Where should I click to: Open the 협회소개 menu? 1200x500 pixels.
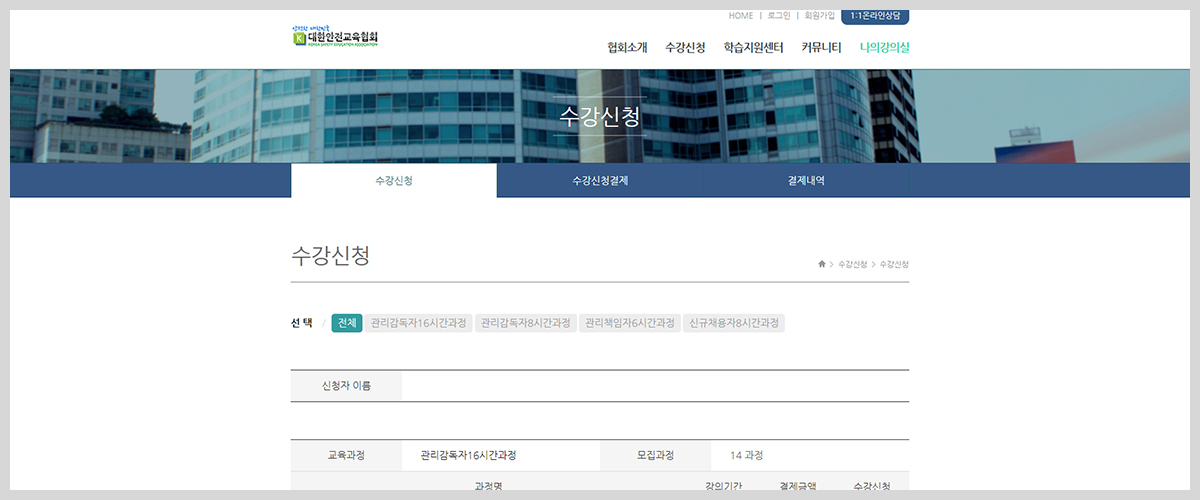click(627, 47)
